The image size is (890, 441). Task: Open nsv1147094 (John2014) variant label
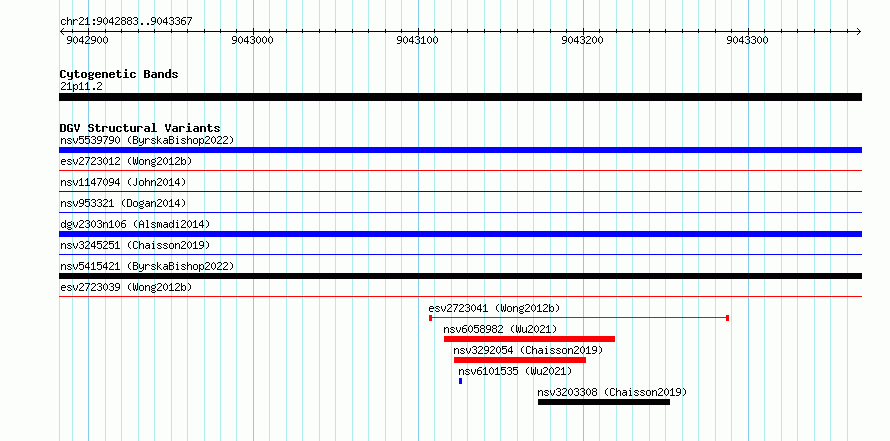[x=123, y=182]
